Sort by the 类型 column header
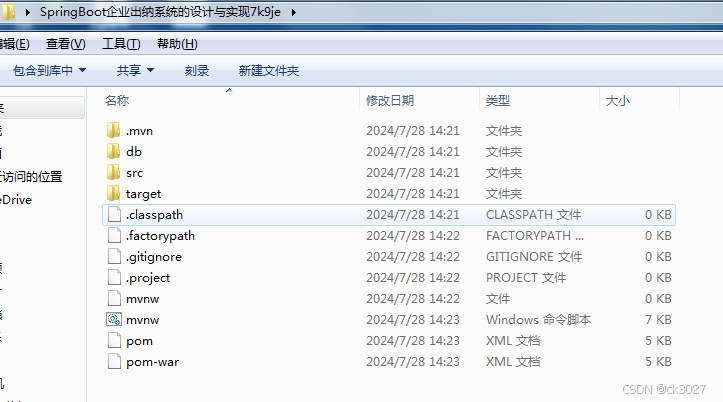This screenshot has width=723, height=402. [498, 100]
